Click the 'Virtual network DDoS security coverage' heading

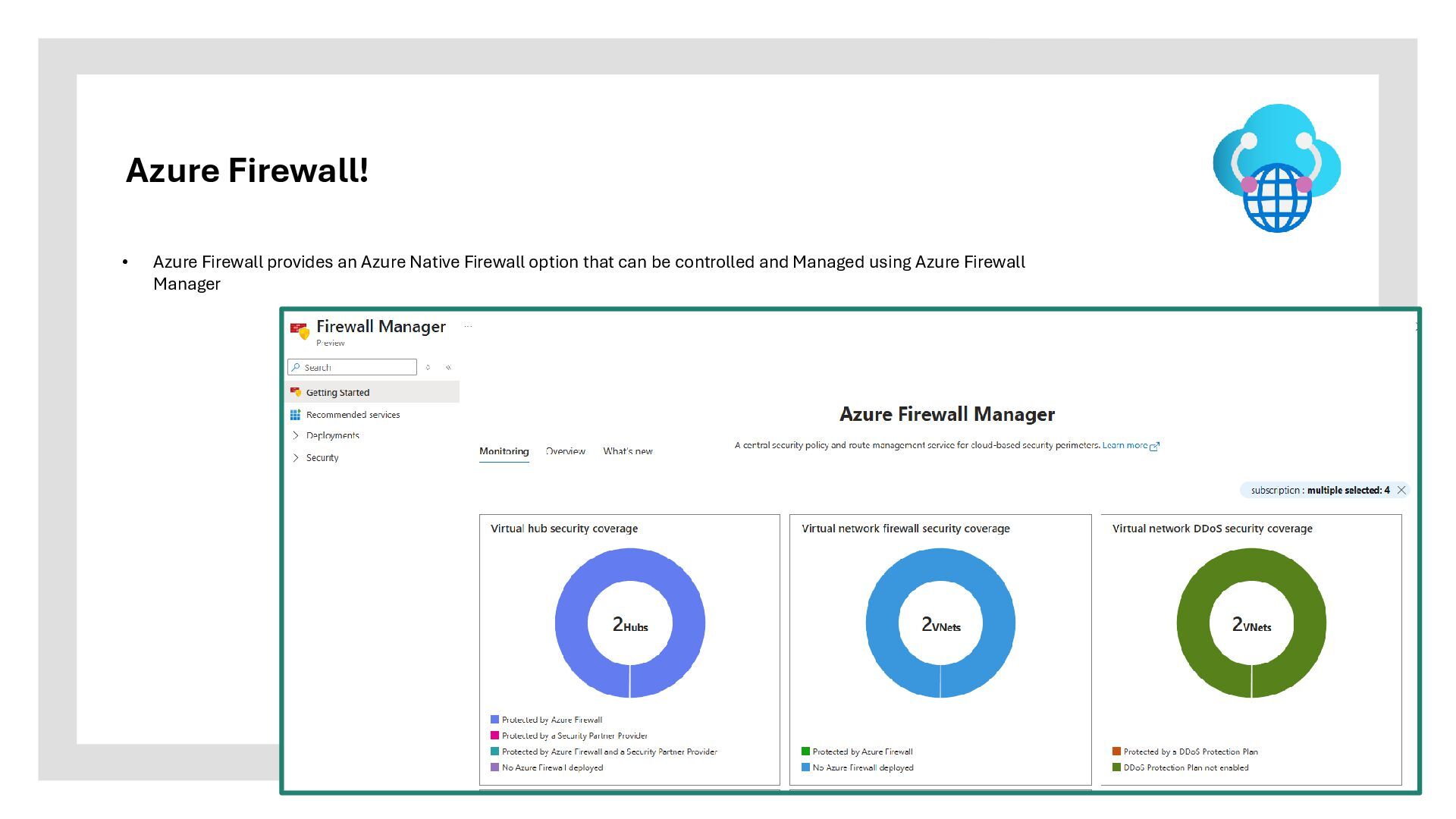(x=1212, y=529)
